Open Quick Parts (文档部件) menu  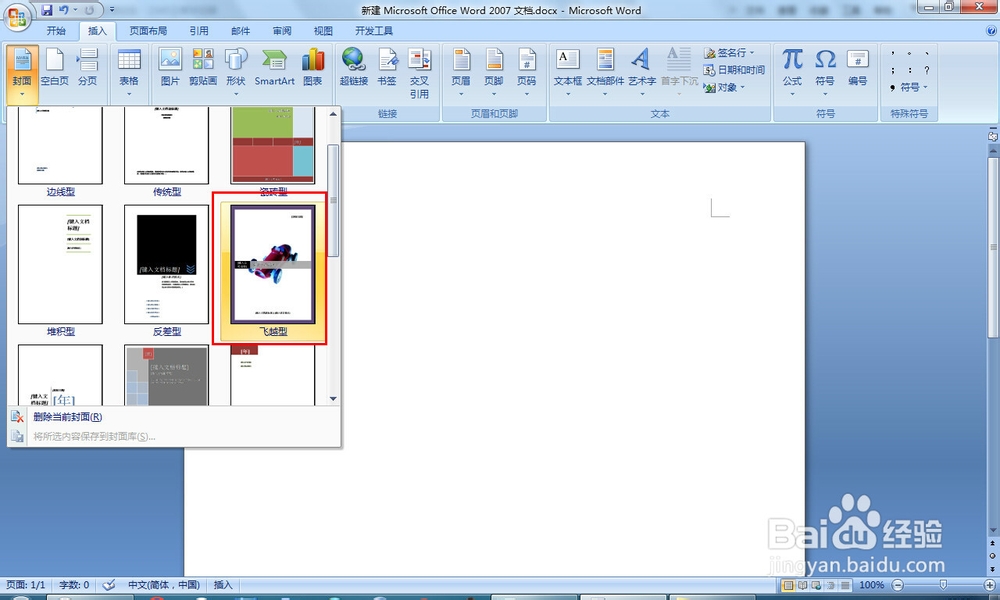(x=605, y=73)
